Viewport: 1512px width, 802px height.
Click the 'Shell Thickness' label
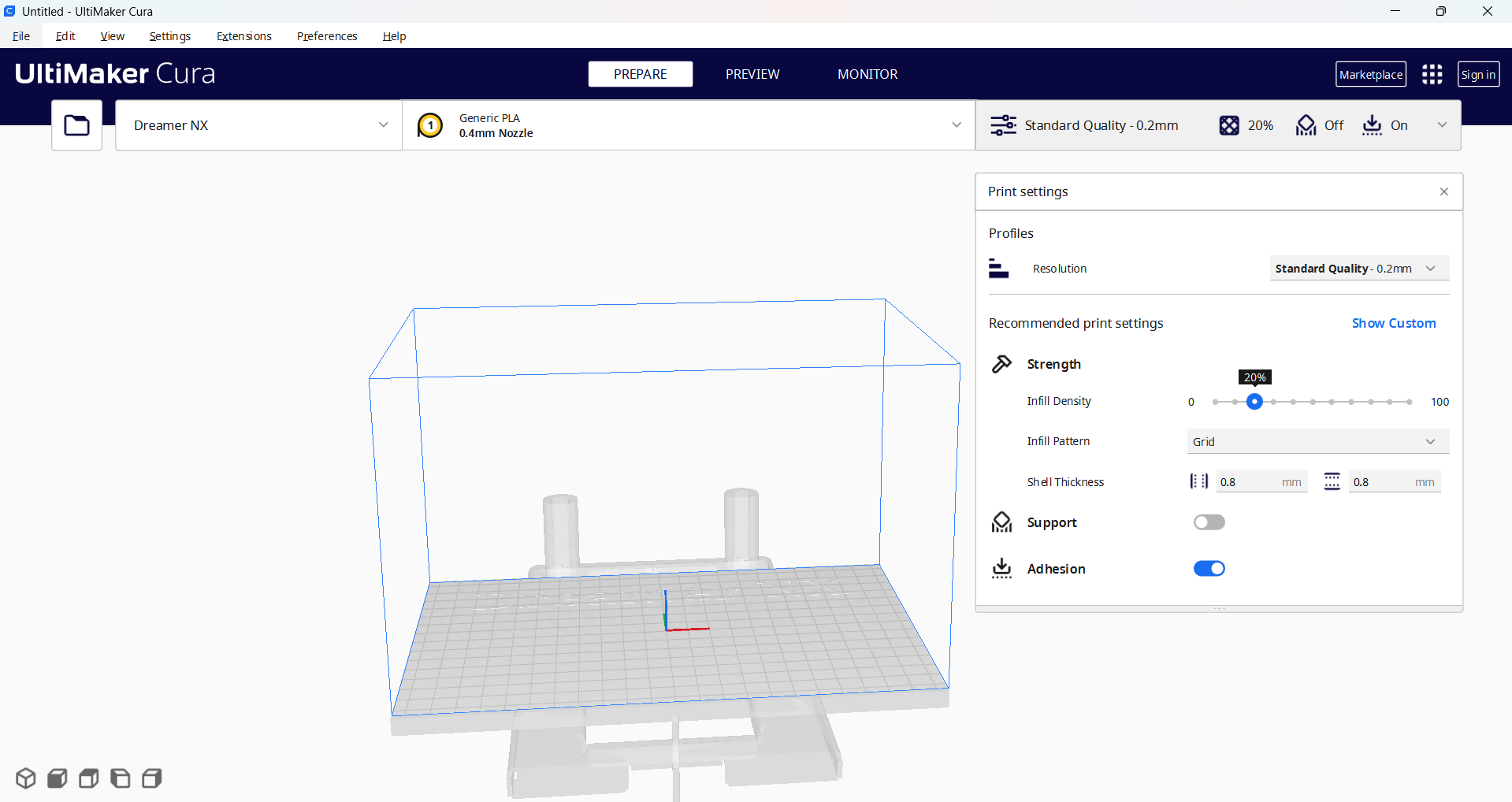(1065, 482)
